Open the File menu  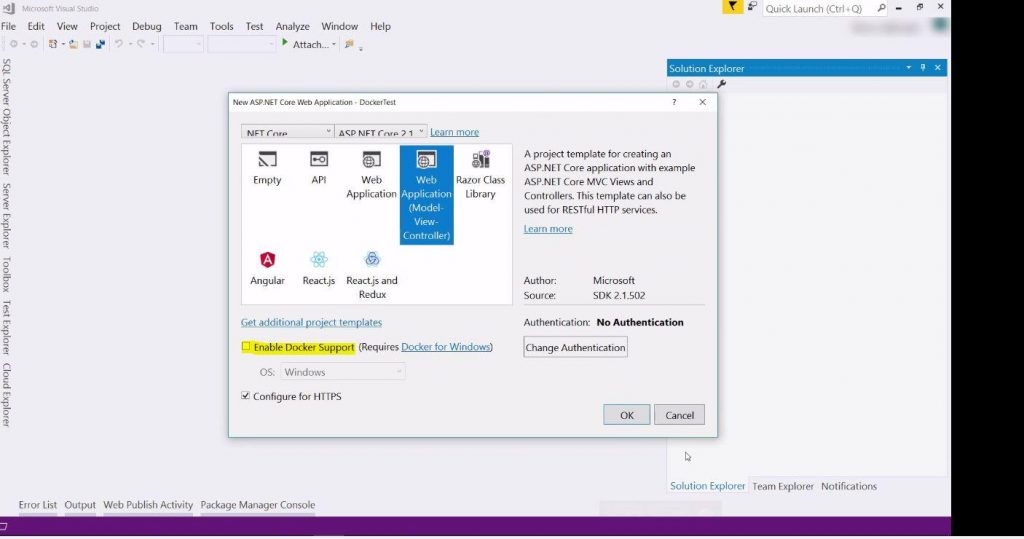(8, 26)
